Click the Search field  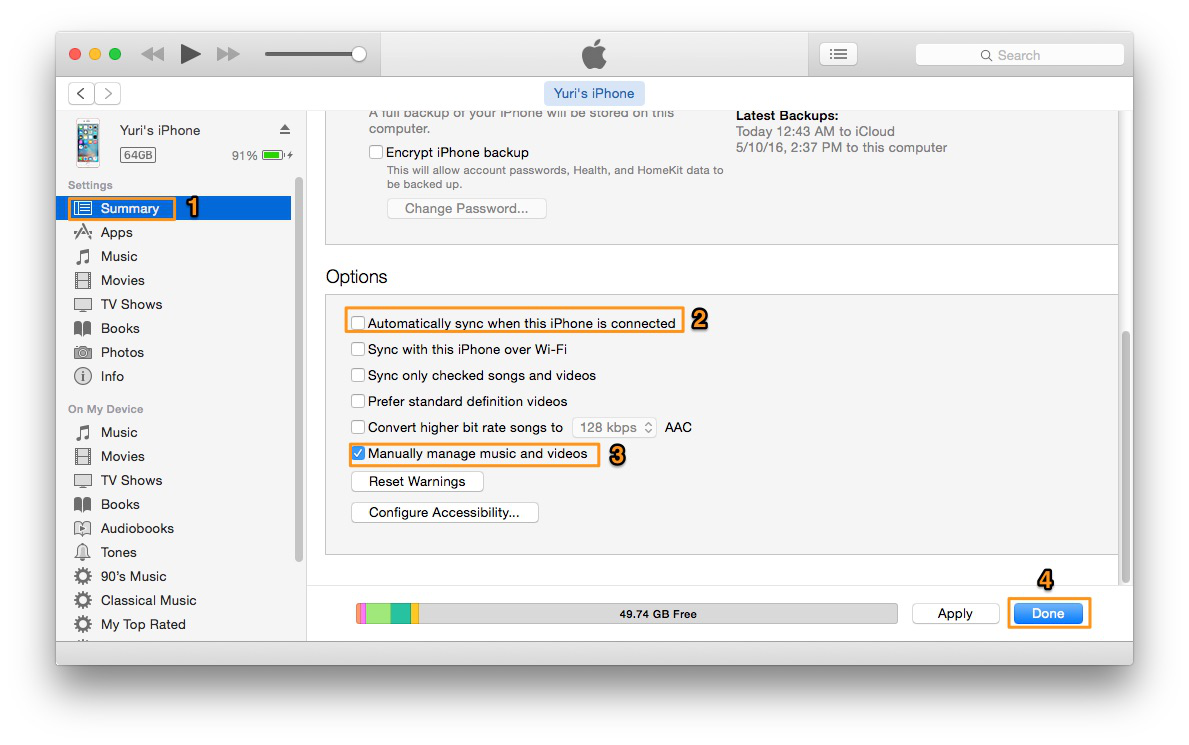coord(1019,55)
